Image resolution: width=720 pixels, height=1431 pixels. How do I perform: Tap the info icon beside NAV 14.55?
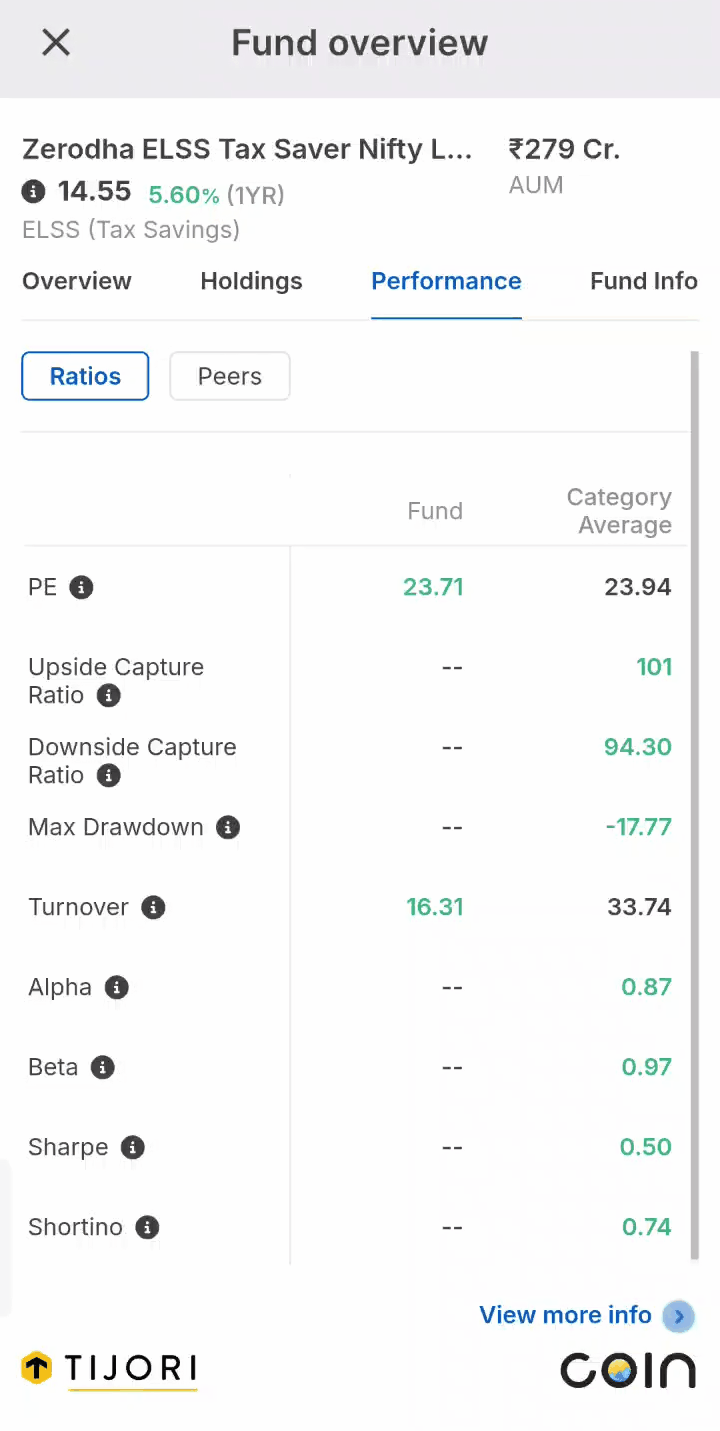click(34, 191)
